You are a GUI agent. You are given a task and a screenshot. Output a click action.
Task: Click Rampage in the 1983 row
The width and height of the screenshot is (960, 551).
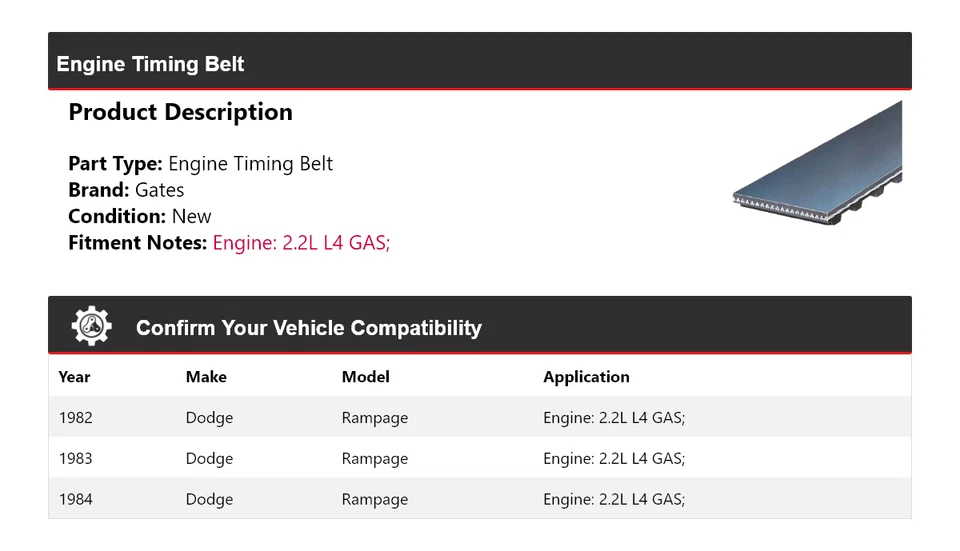pos(375,459)
